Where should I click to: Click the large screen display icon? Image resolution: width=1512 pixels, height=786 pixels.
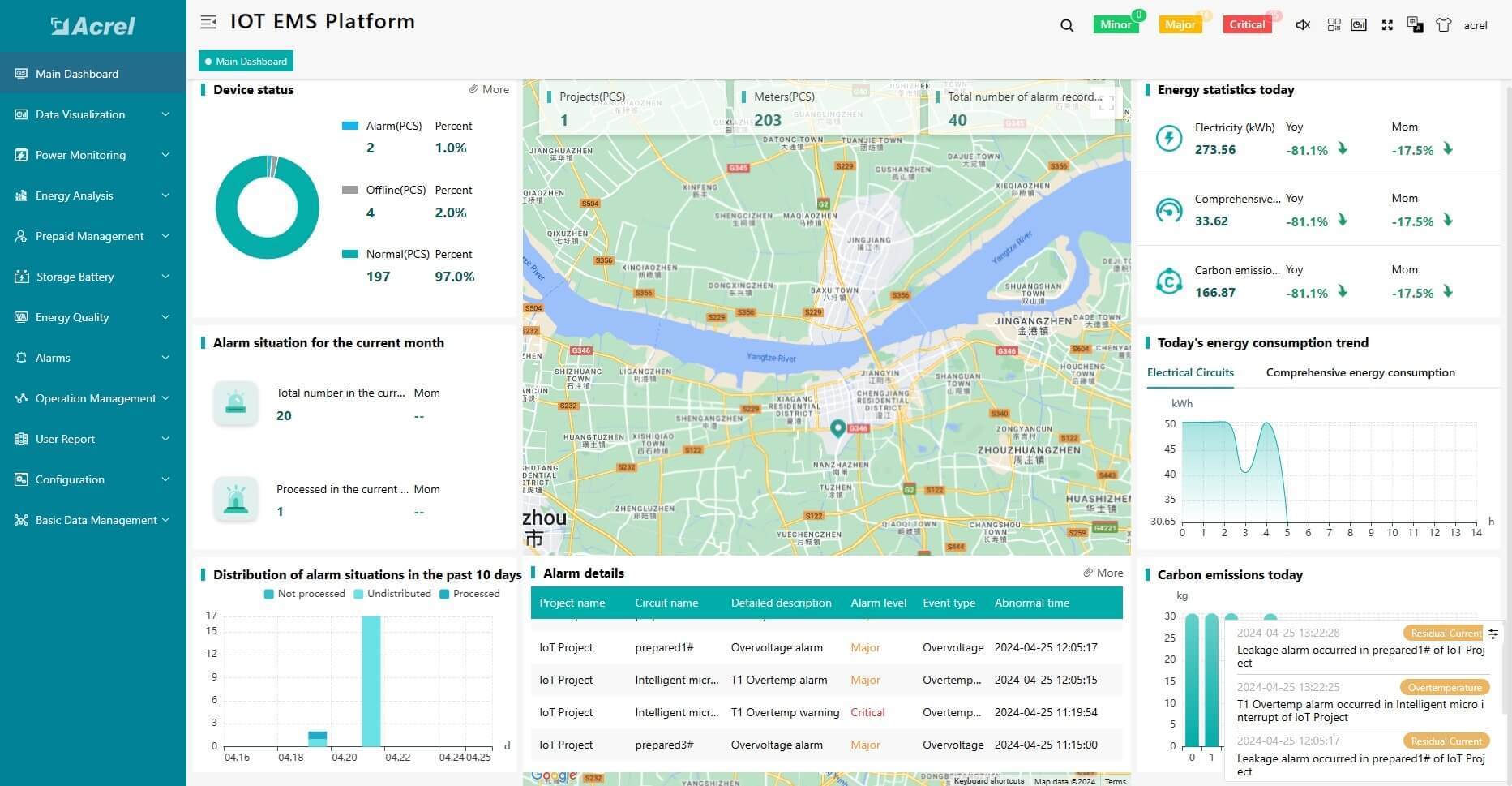[1359, 25]
